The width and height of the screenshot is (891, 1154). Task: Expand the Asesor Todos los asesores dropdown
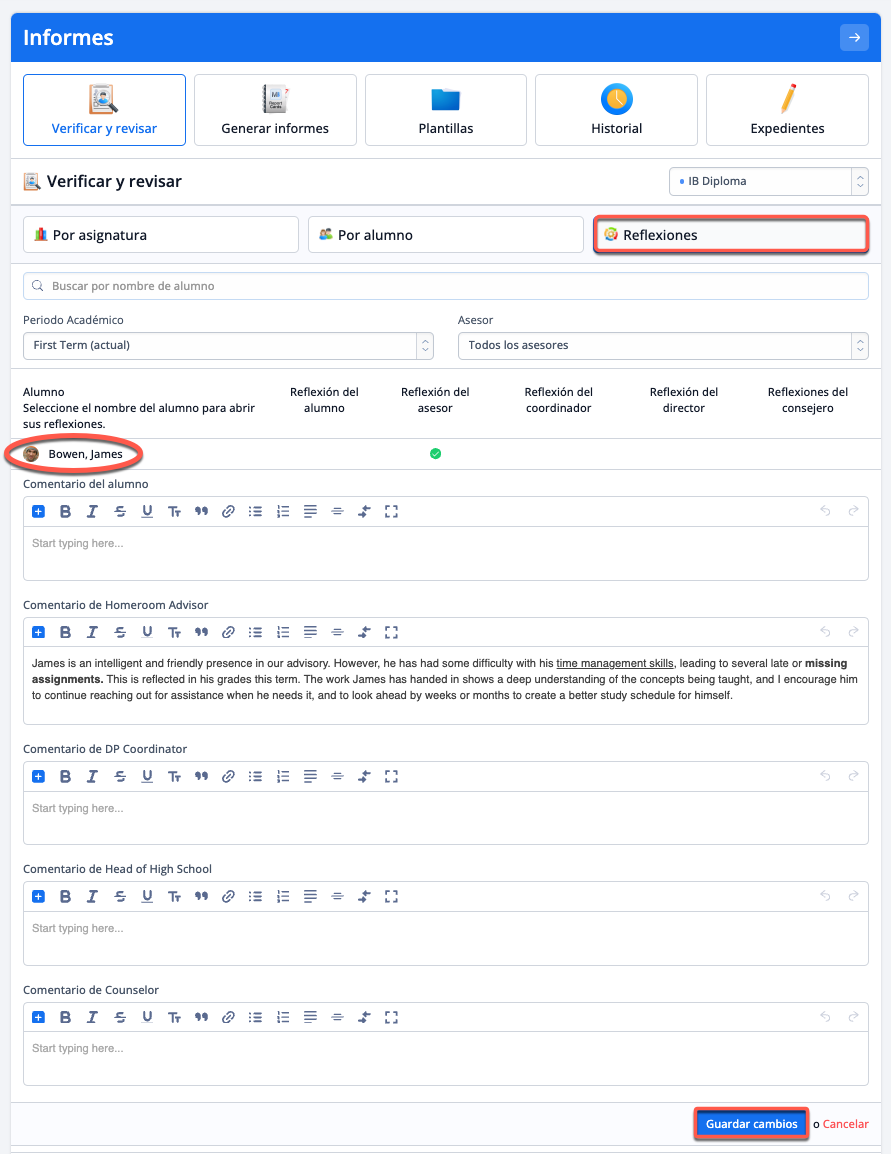[x=662, y=345]
